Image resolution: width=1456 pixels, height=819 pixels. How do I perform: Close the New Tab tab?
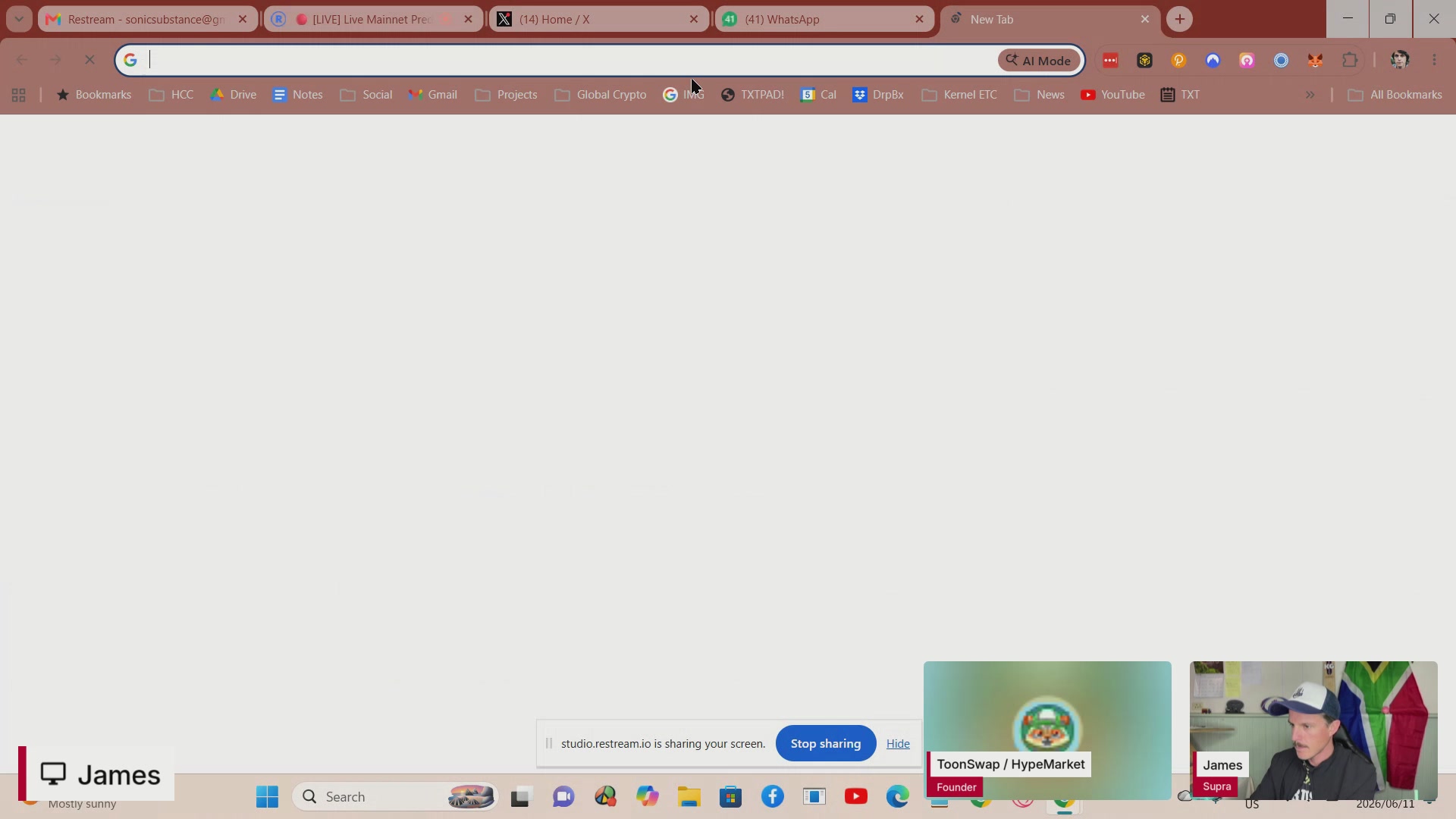tap(1145, 19)
